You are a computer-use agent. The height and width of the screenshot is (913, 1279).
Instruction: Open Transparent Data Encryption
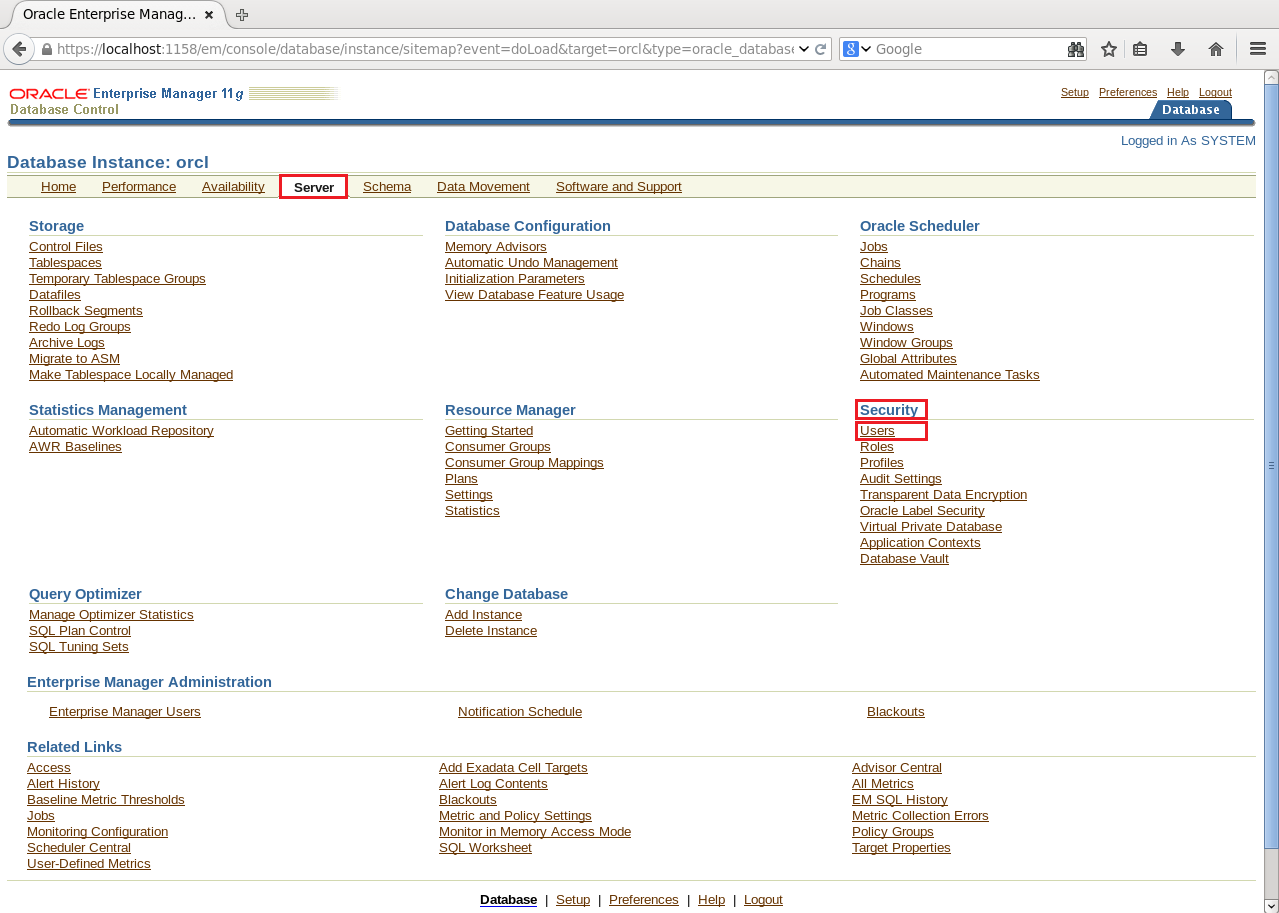943,495
